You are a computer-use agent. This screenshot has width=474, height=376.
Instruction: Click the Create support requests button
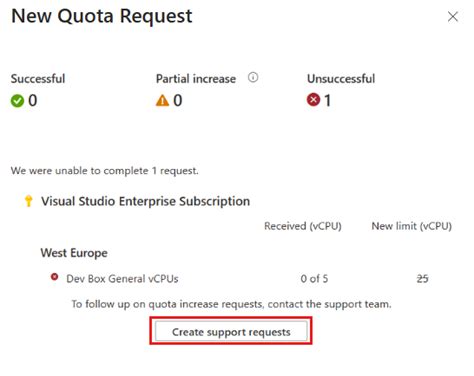pos(231,331)
